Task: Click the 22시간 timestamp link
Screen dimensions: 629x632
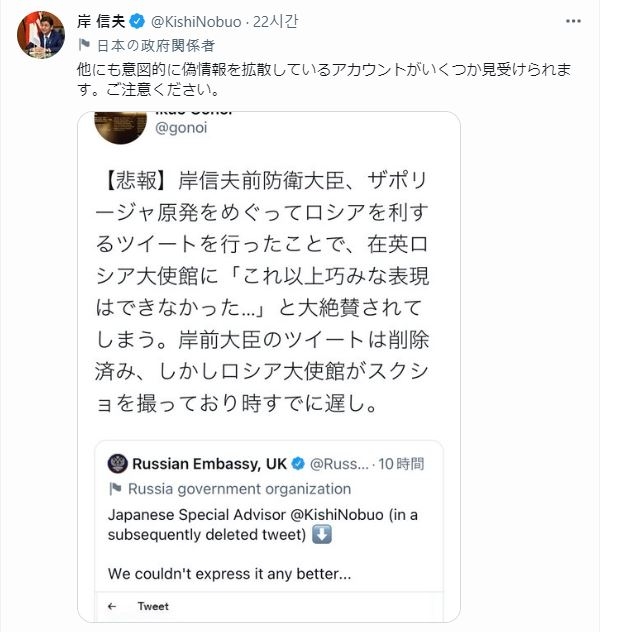Action: [x=275, y=21]
